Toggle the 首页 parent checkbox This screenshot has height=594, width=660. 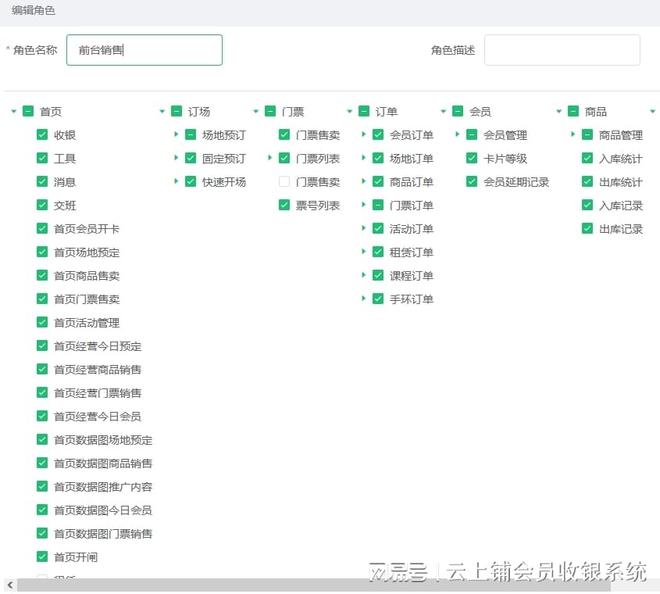click(28, 112)
